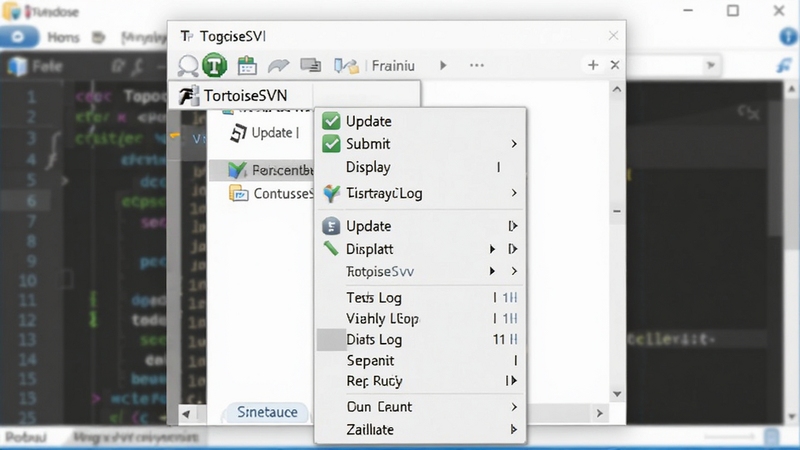This screenshot has width=800, height=450.
Task: Select the Porcentbu item with green check icon
Action: [x=261, y=170]
